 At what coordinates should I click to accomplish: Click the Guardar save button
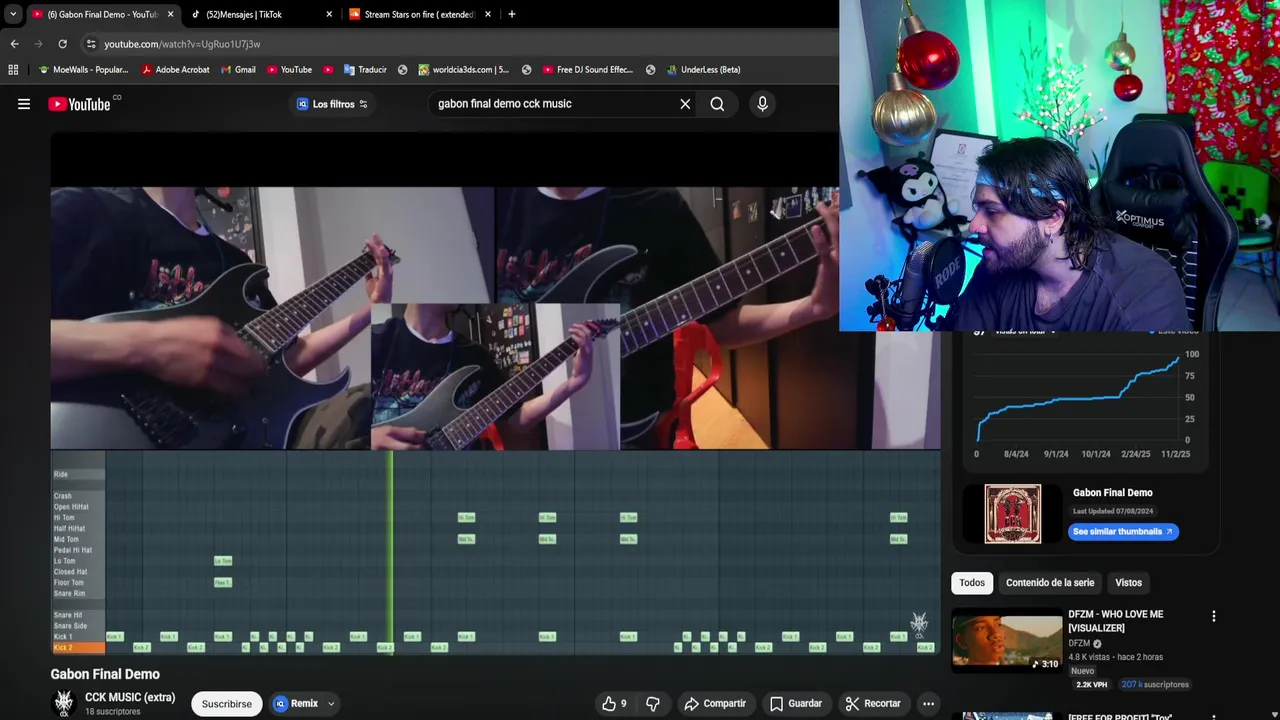click(x=796, y=704)
